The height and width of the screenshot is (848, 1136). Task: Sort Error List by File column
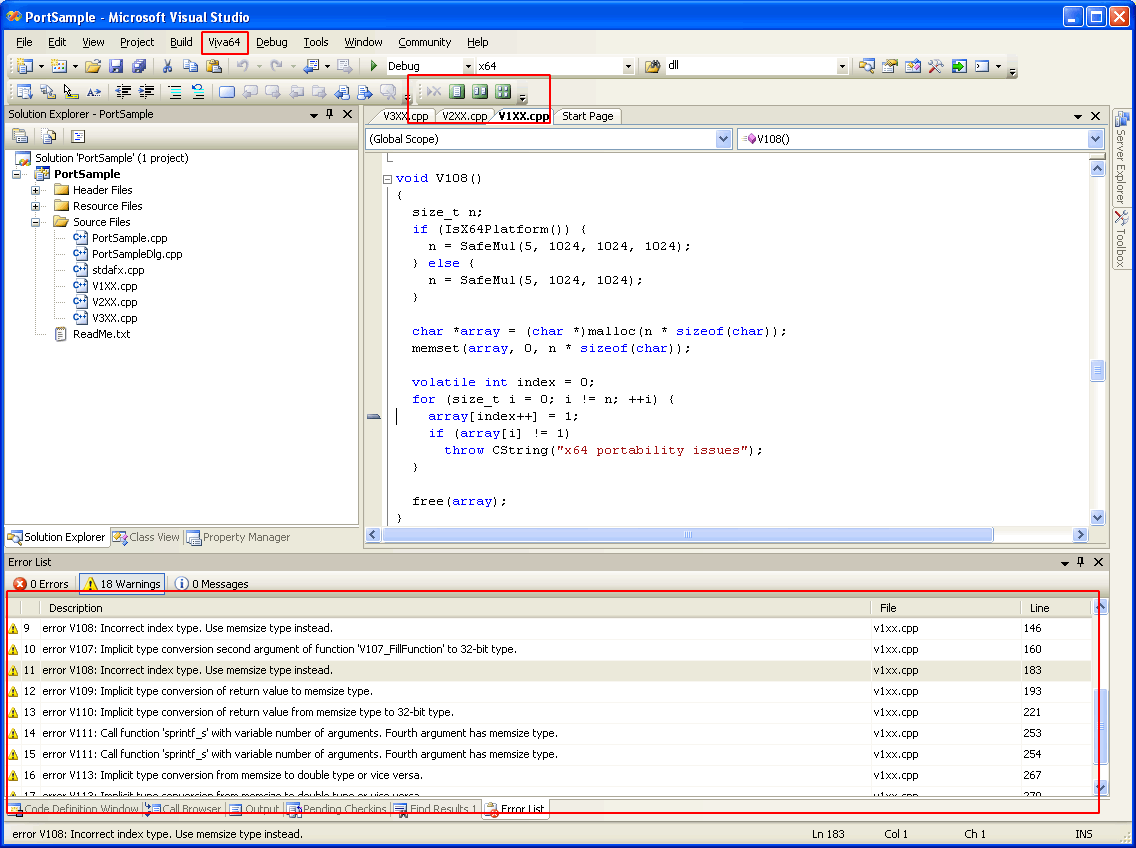pyautogui.click(x=945, y=608)
